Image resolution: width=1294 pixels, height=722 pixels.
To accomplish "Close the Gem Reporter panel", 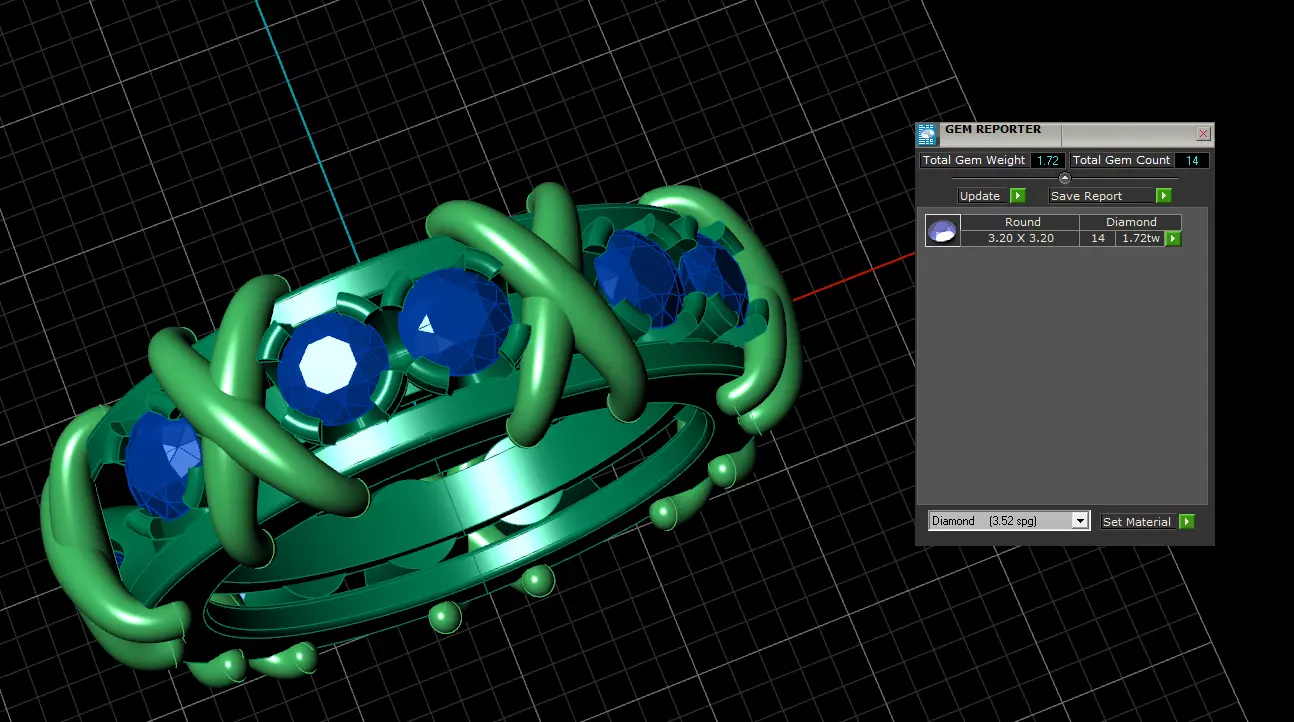I will [x=1204, y=133].
